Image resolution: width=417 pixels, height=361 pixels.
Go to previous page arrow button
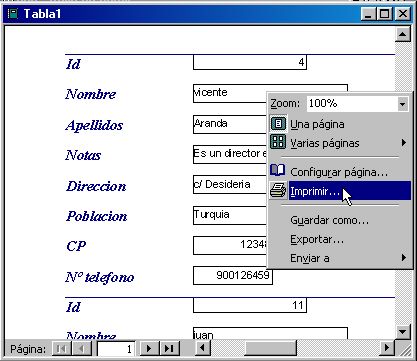click(x=81, y=349)
